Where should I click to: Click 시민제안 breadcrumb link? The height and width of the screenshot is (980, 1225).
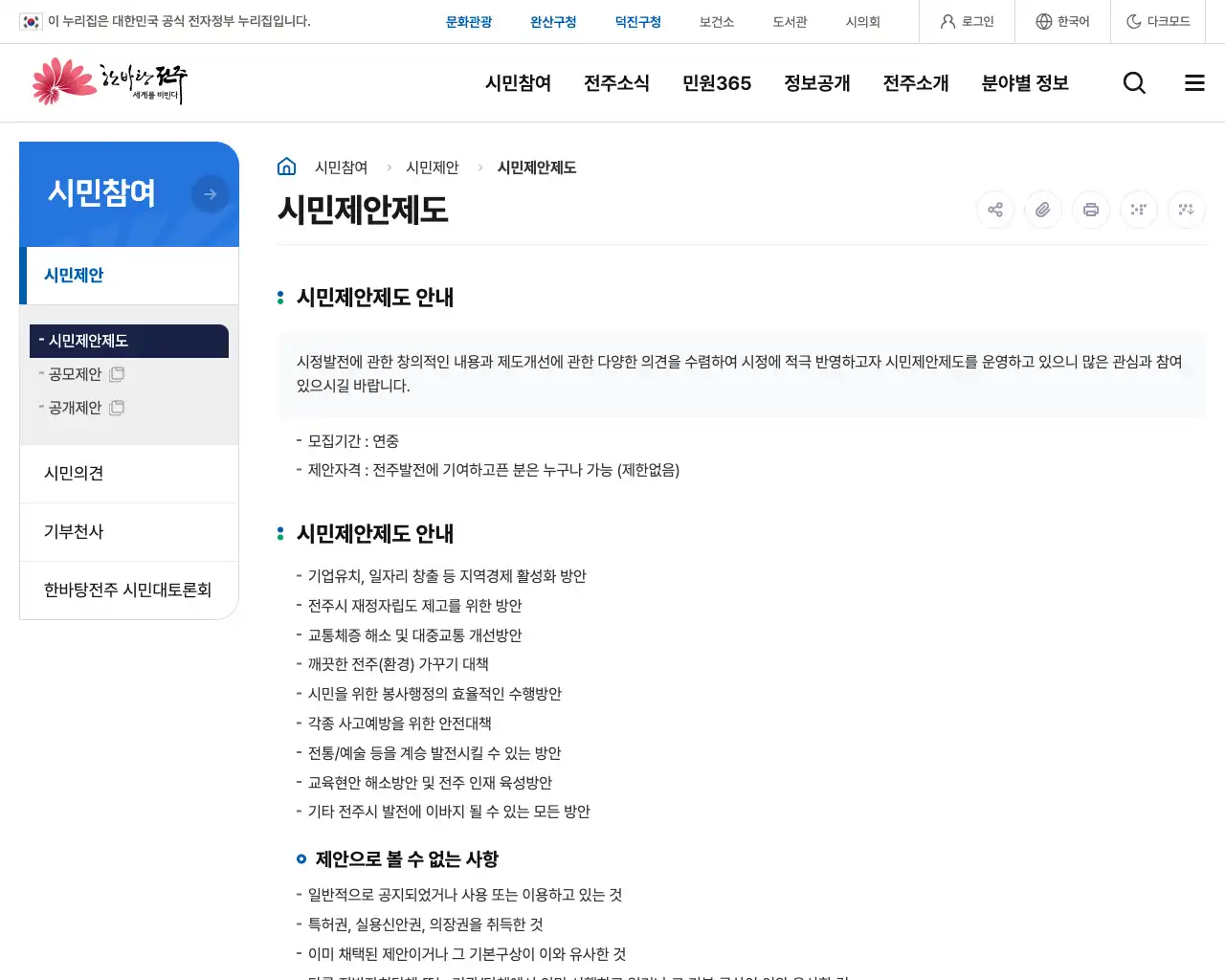tap(432, 167)
